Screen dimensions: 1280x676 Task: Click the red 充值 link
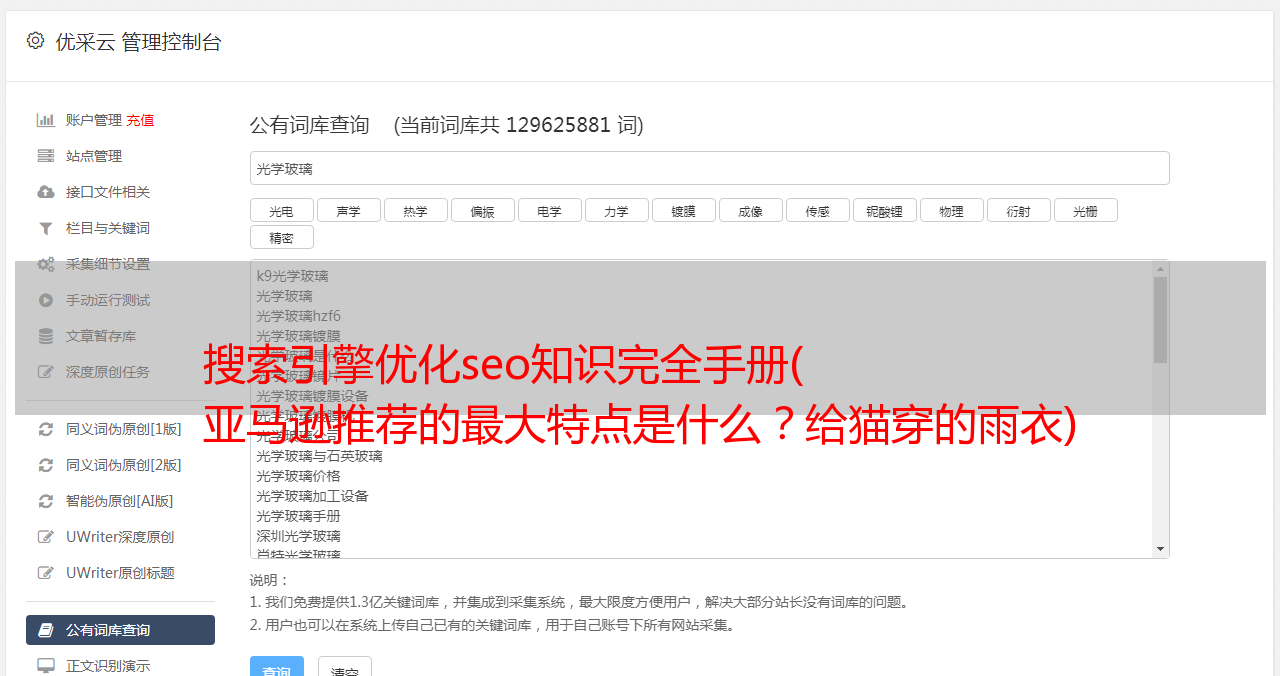(x=140, y=120)
